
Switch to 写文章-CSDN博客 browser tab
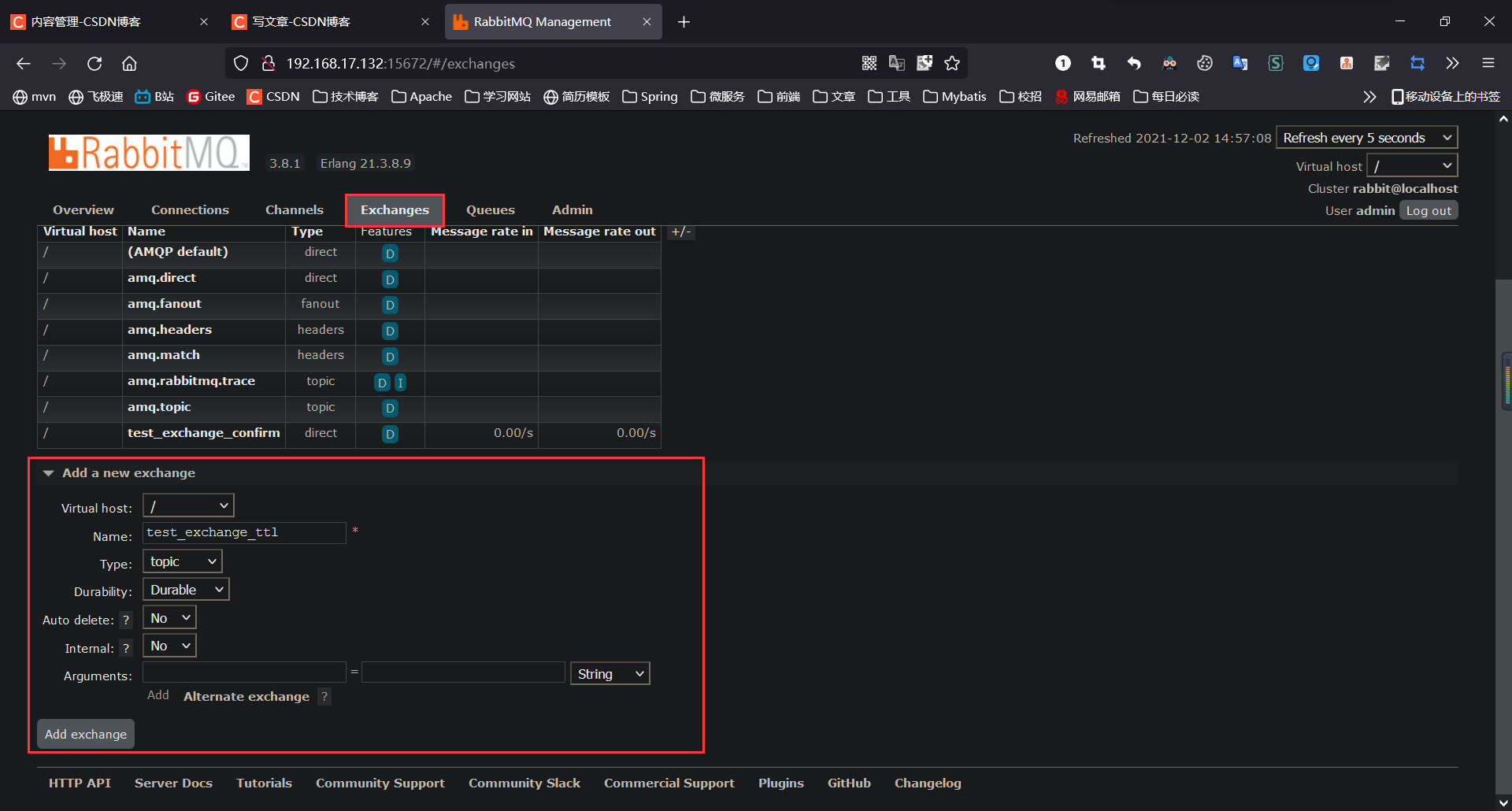tap(331, 22)
